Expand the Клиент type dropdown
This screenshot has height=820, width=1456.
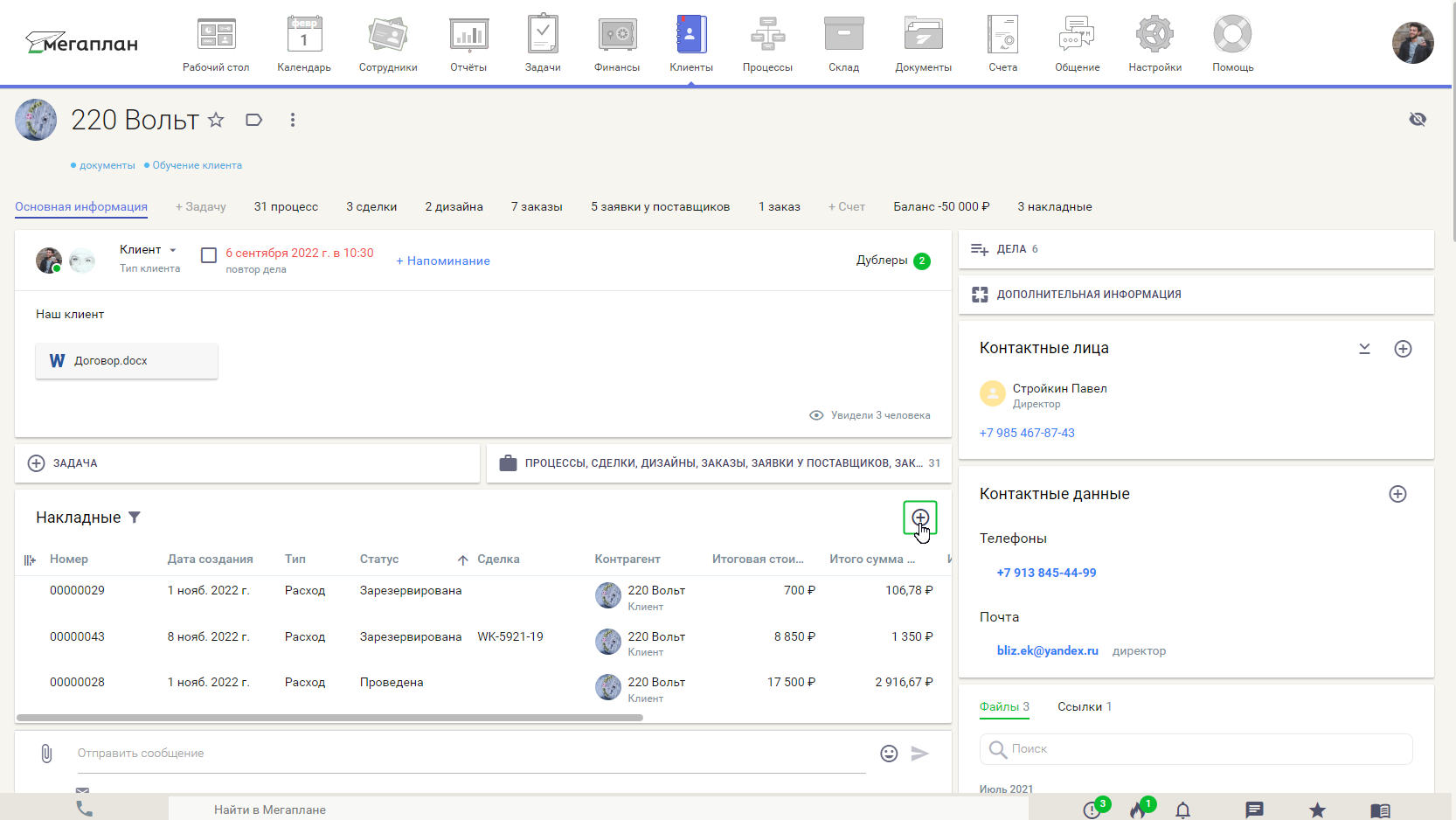pyautogui.click(x=149, y=250)
